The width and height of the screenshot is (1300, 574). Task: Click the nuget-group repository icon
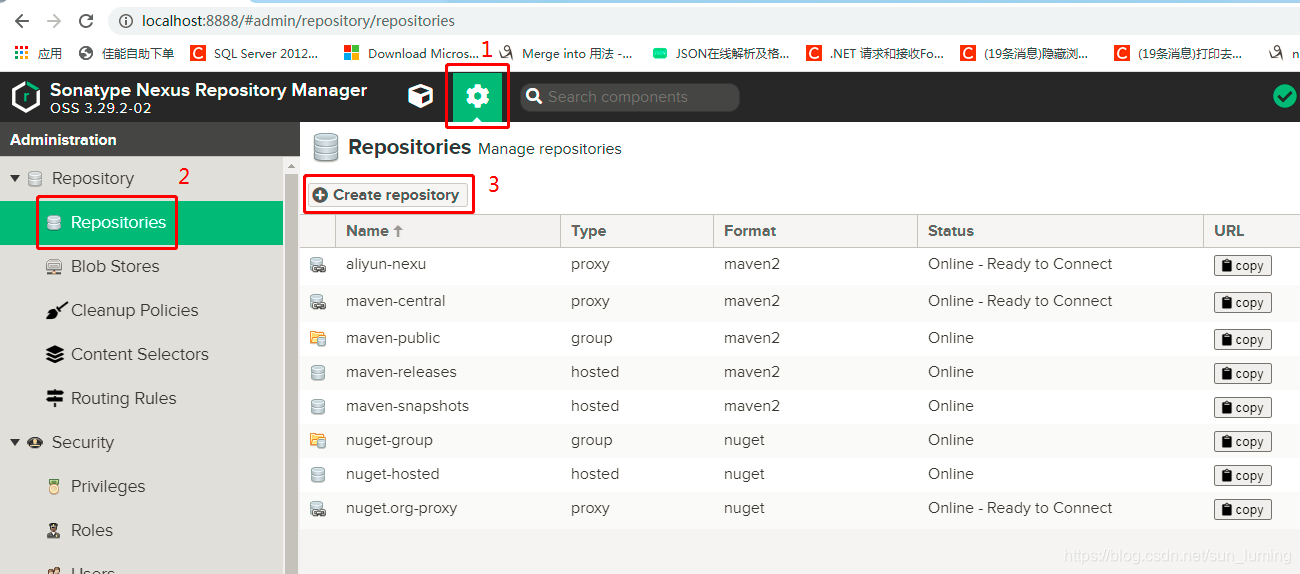coord(318,441)
